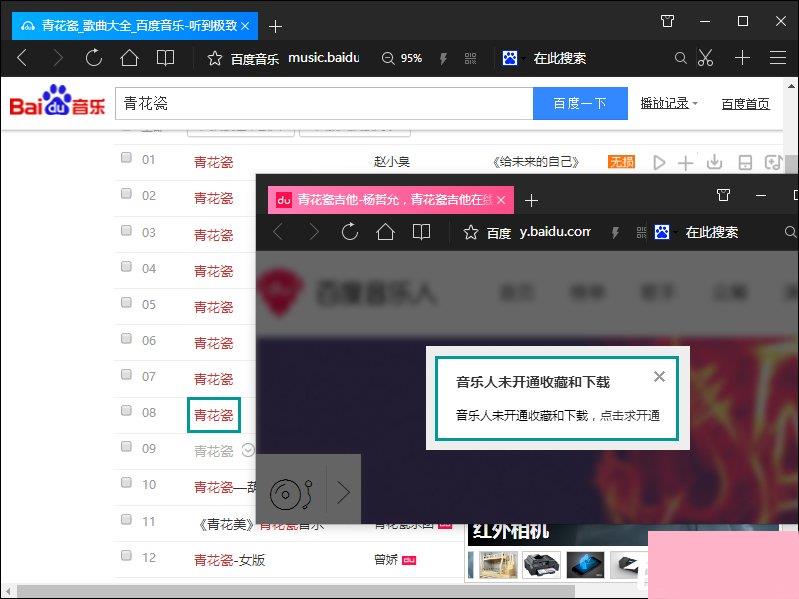The width and height of the screenshot is (799, 599).
Task: Open album 《给未来的自己》 link
Action: (x=536, y=162)
